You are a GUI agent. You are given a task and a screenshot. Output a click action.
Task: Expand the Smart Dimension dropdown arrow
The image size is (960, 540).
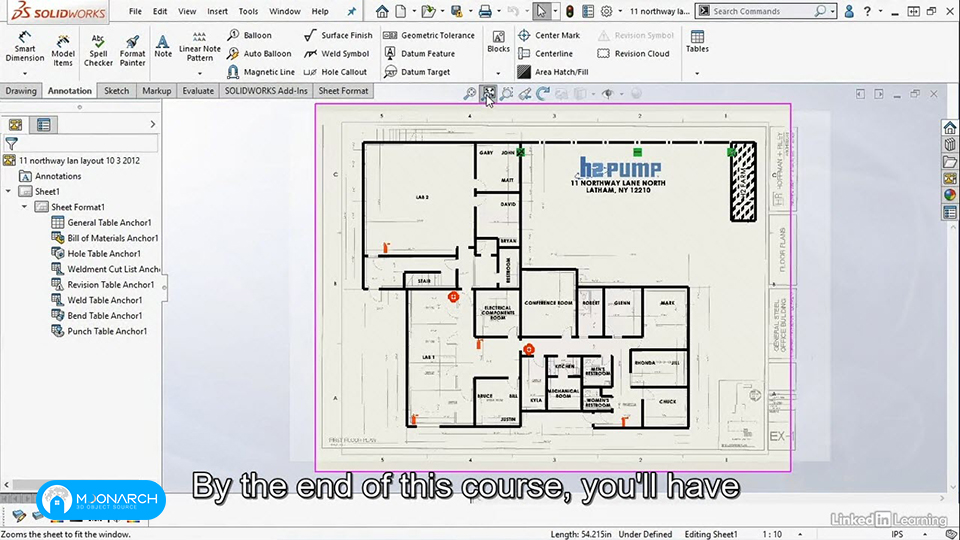click(24, 73)
